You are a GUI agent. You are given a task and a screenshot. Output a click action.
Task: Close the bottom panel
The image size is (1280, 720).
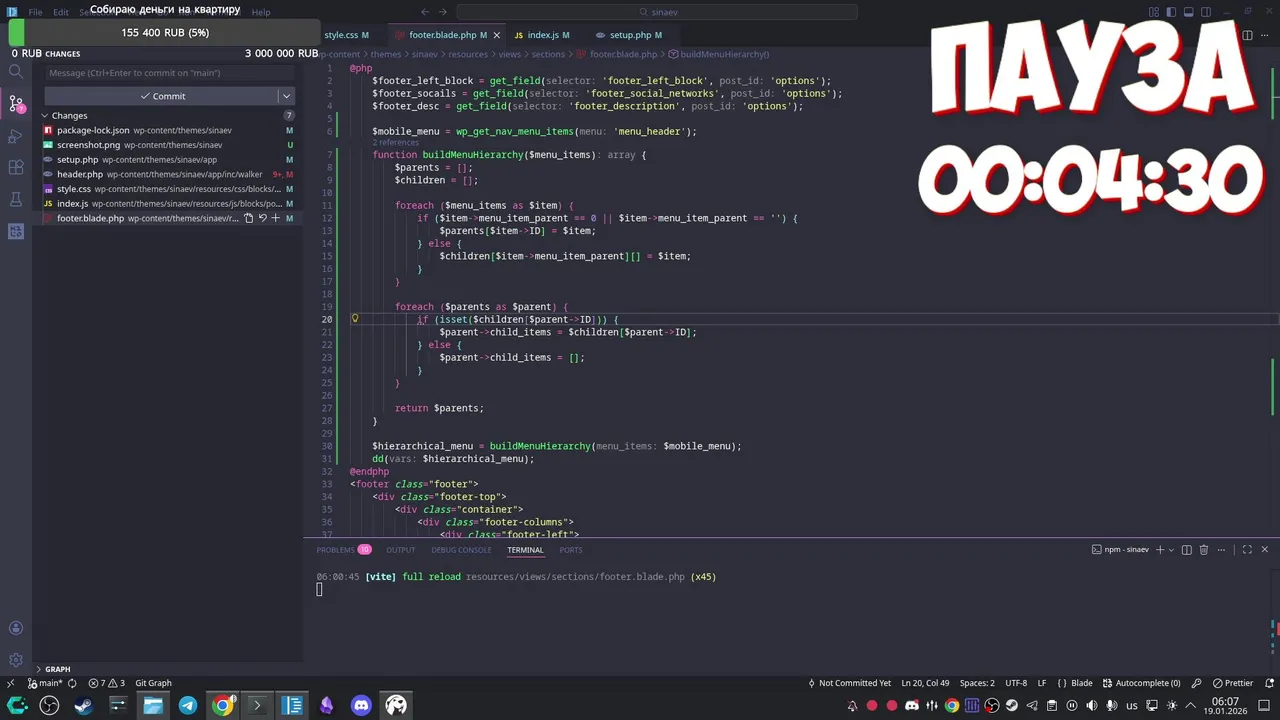(1264, 550)
